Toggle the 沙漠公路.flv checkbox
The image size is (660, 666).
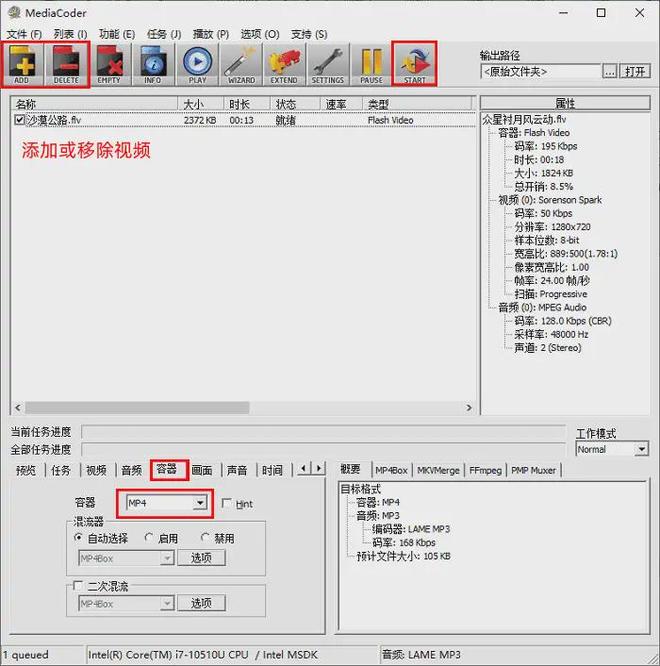20,120
